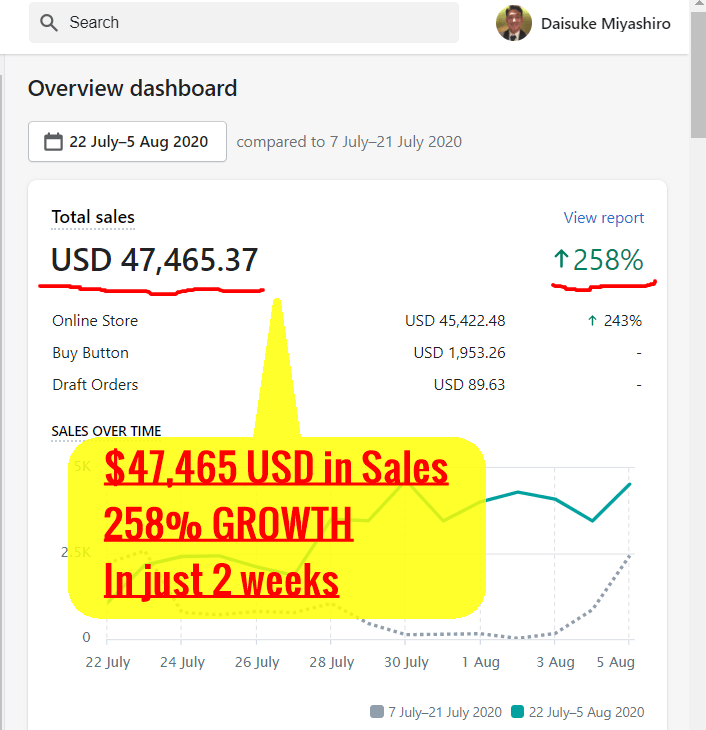Click the SALES OVER TIME chart label

pos(106,431)
